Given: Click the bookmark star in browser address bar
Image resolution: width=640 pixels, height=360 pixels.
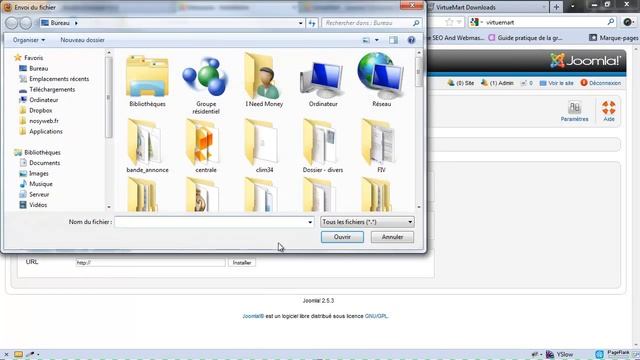Looking at the screenshot, I should coord(449,22).
